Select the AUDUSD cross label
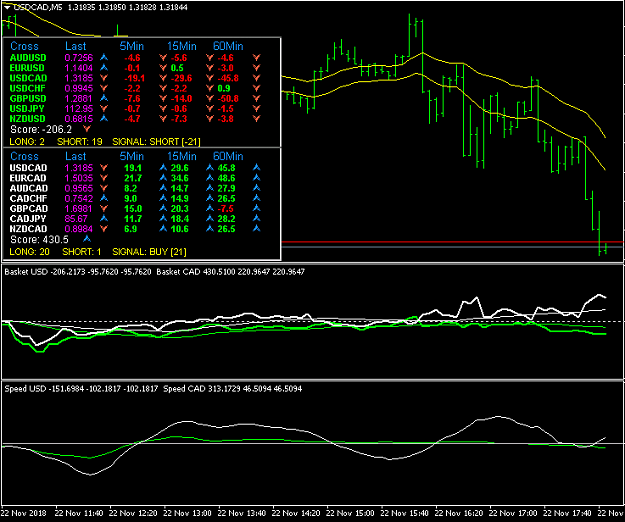Viewport: 625px width, 522px height. (x=28, y=58)
